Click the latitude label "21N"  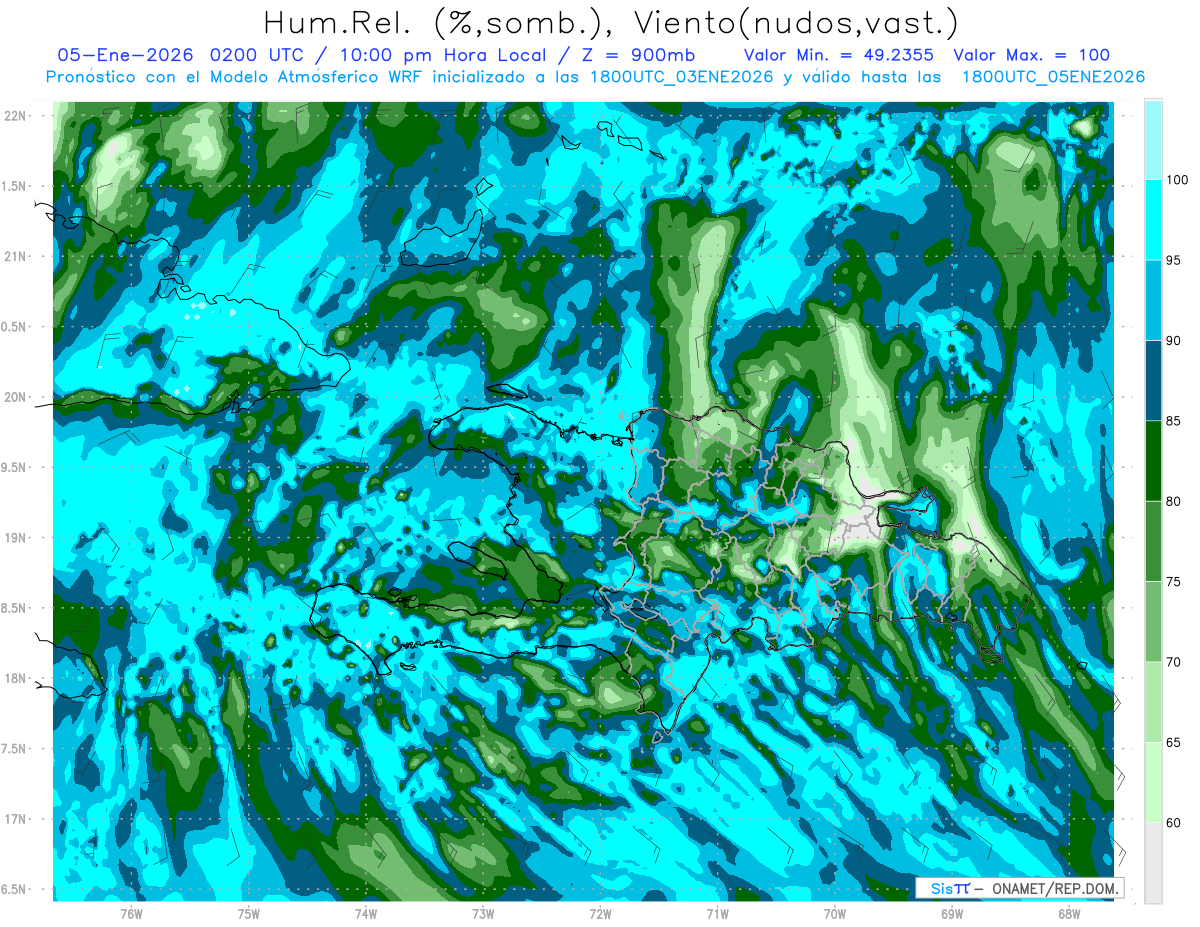(x=15, y=256)
